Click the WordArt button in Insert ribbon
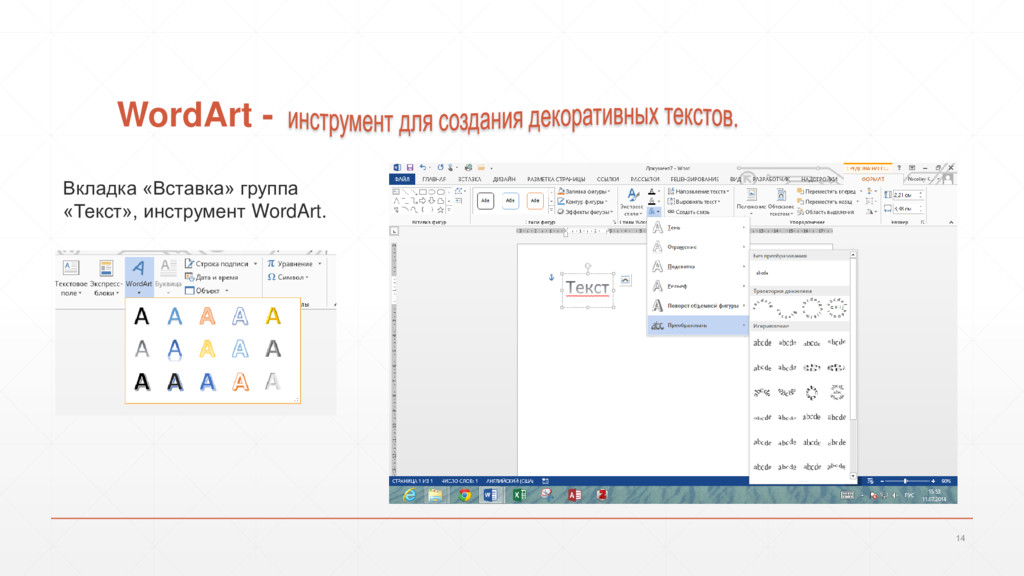 point(138,276)
